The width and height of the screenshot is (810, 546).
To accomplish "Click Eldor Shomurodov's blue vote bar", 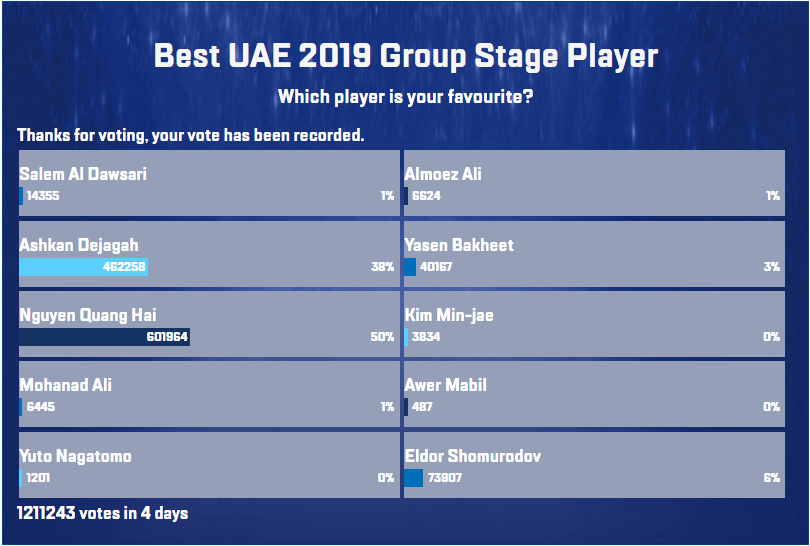I will point(413,478).
